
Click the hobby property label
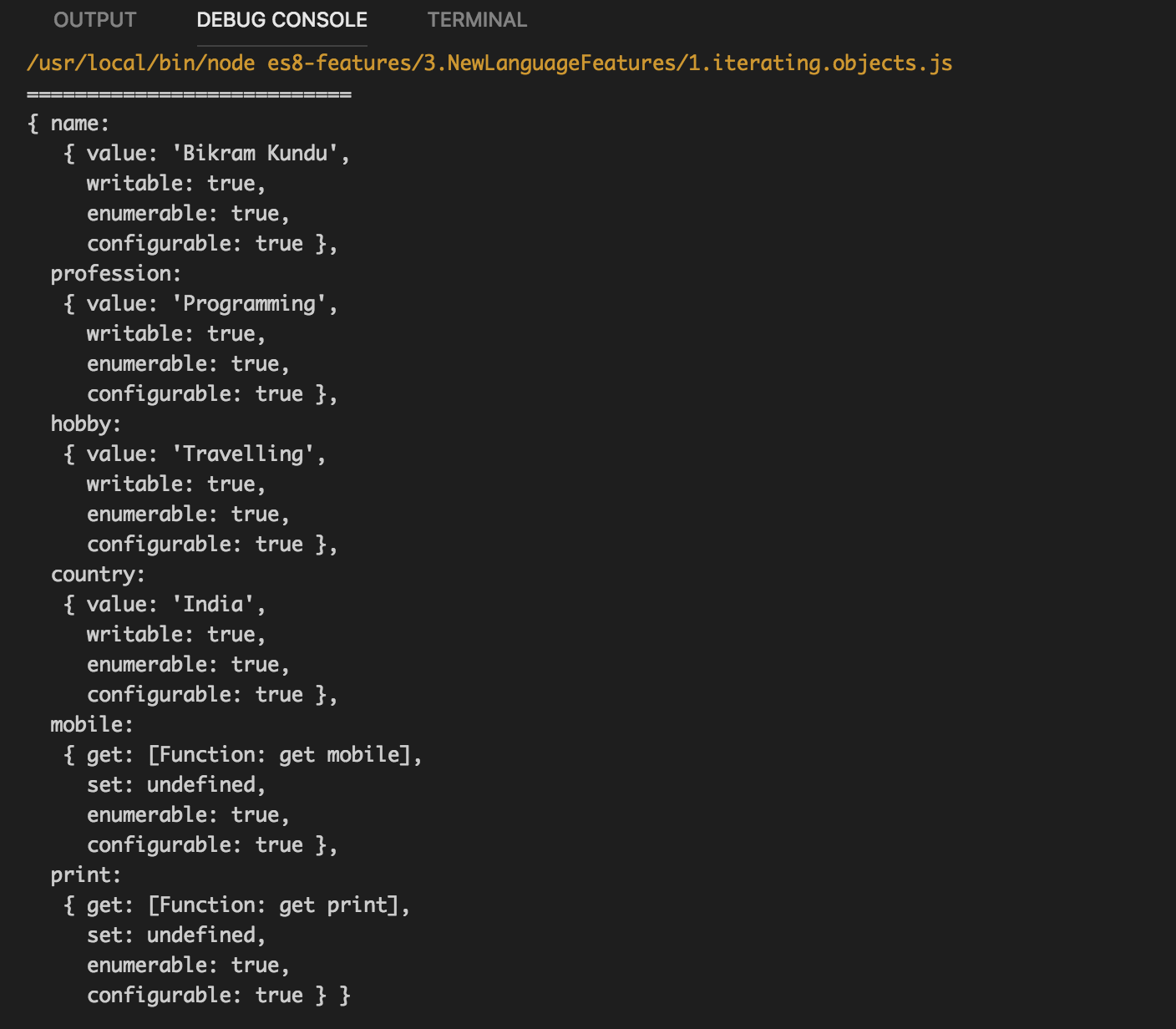point(84,423)
